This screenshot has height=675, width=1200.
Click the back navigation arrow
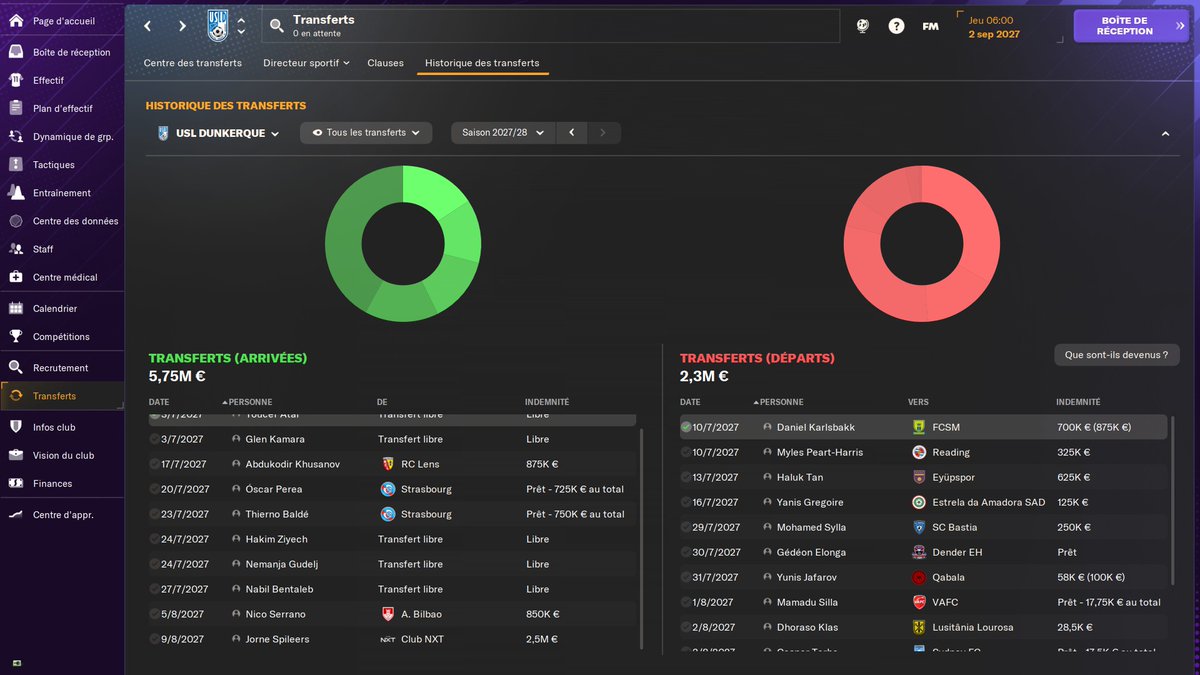tap(148, 26)
